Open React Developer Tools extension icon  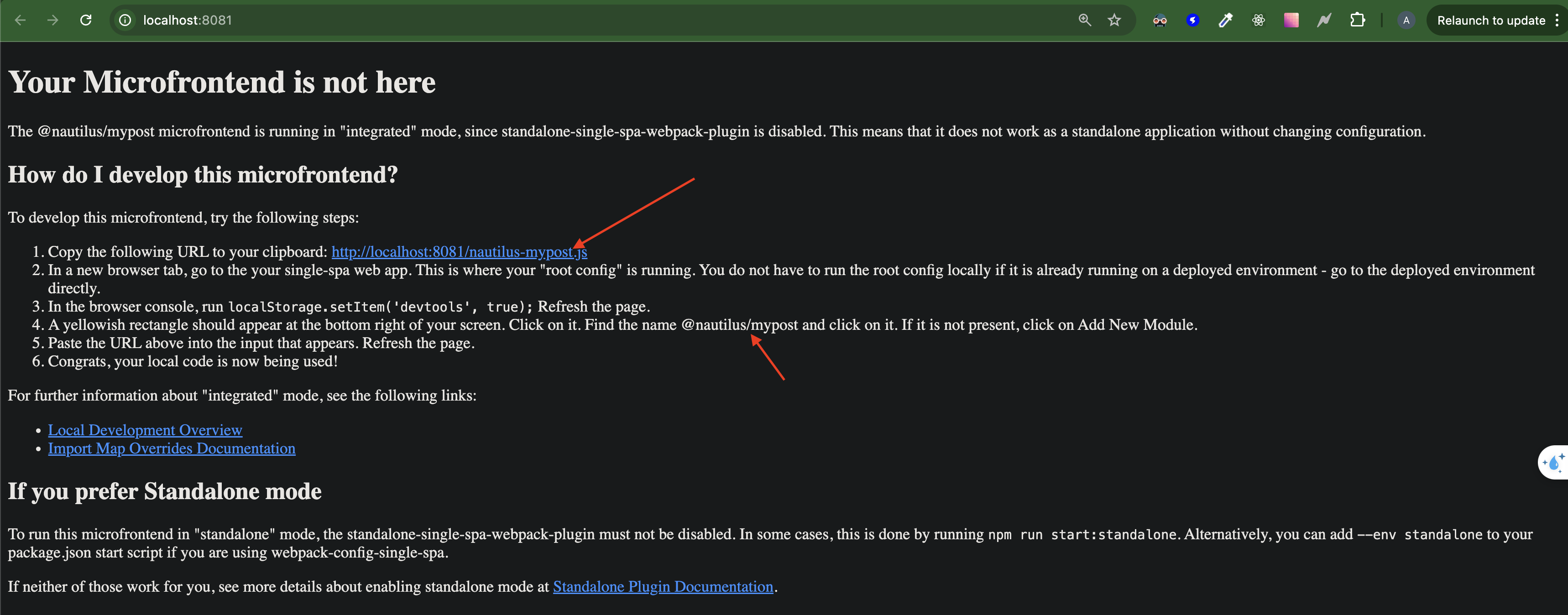coord(1258,20)
